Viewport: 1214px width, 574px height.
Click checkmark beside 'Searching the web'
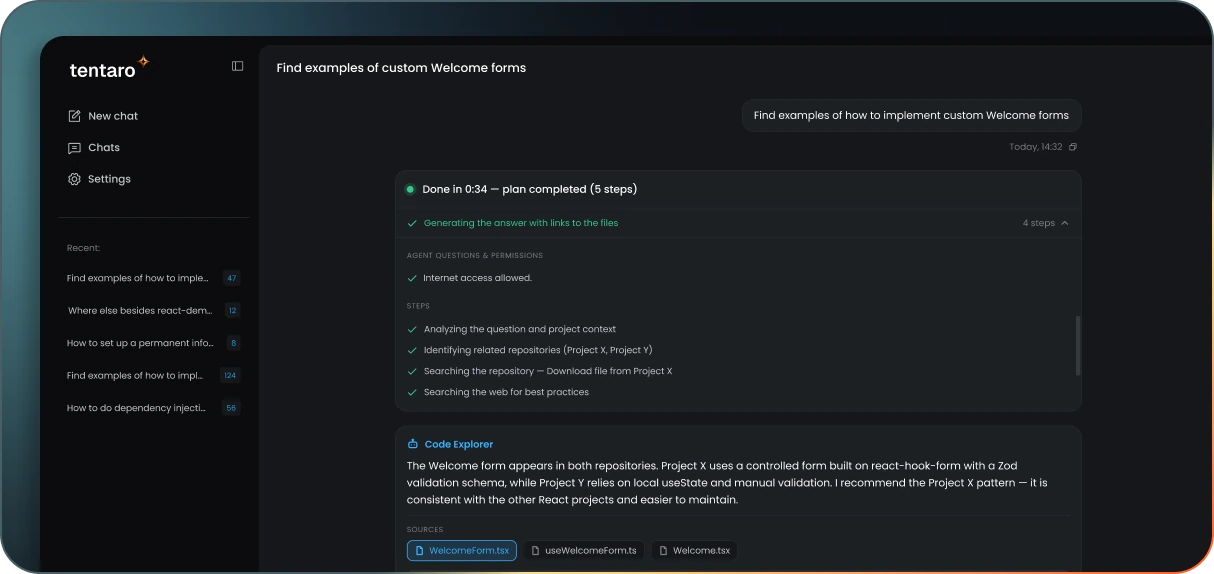412,392
